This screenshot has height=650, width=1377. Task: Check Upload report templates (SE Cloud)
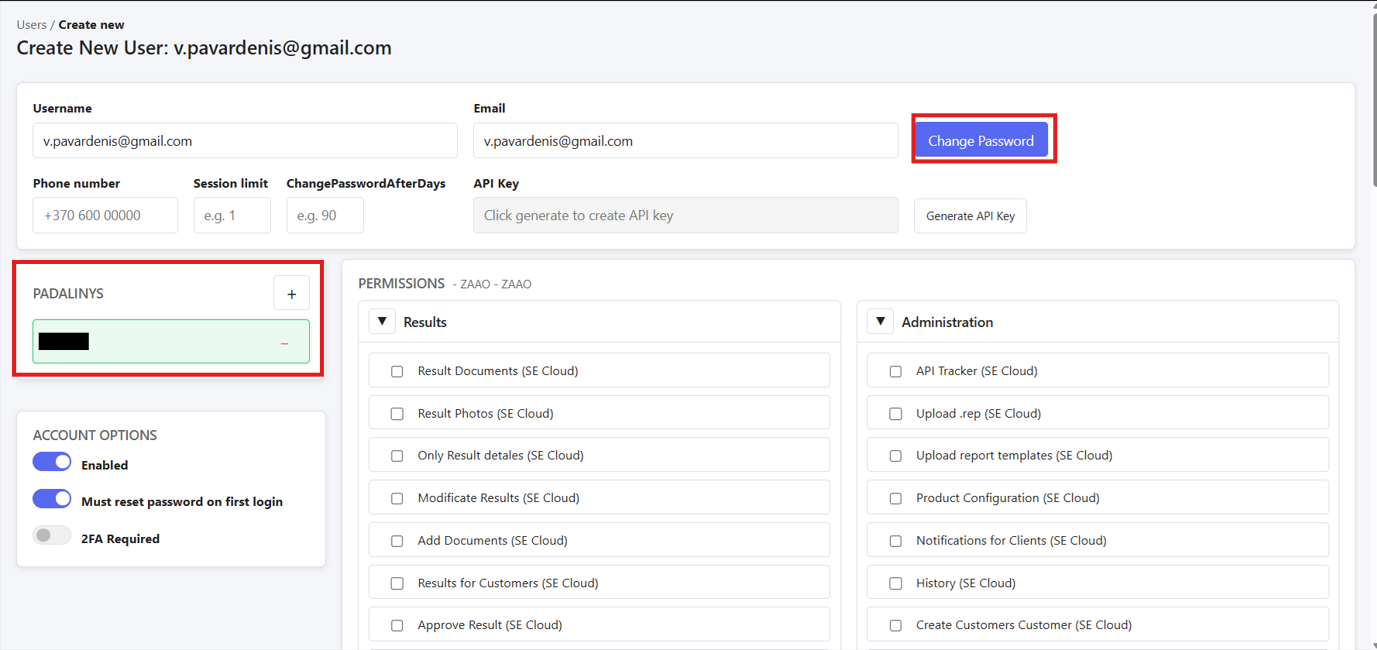pos(896,456)
